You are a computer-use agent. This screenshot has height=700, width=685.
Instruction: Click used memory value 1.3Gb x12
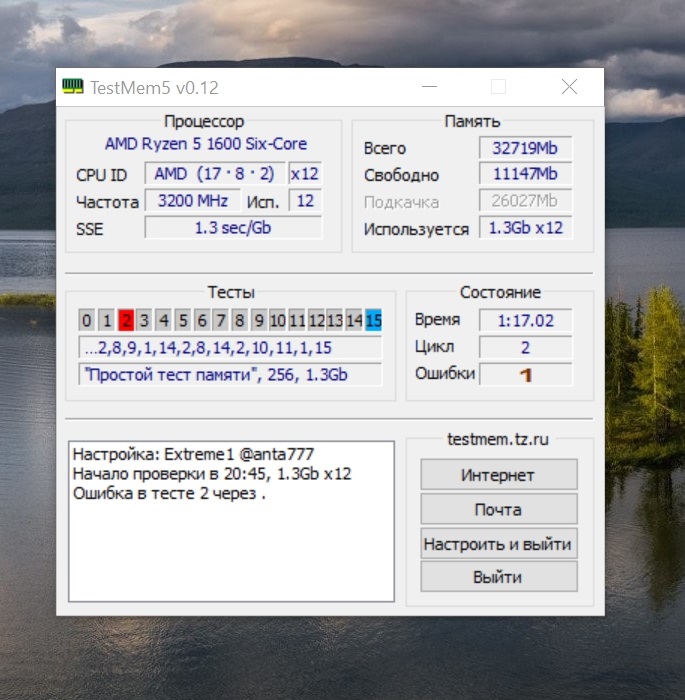(x=525, y=228)
